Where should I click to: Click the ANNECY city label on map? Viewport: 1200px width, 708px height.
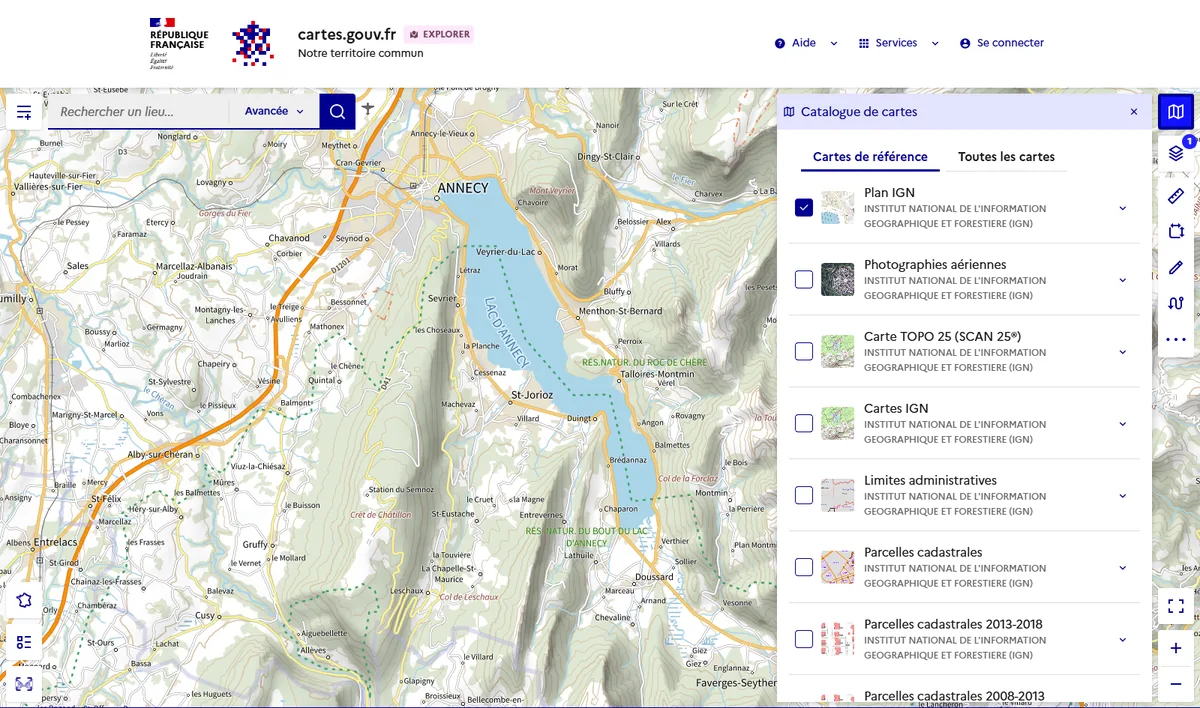tap(464, 188)
